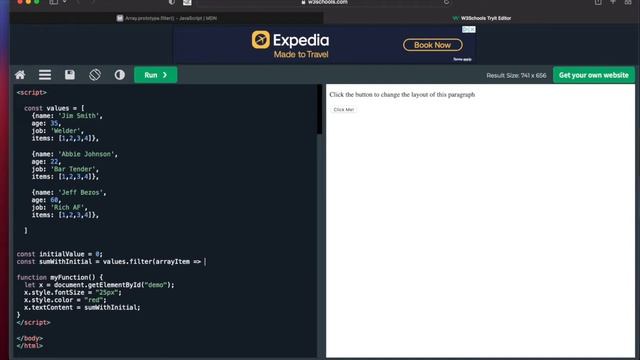Go to the W3Schools home icon

click(x=20, y=75)
